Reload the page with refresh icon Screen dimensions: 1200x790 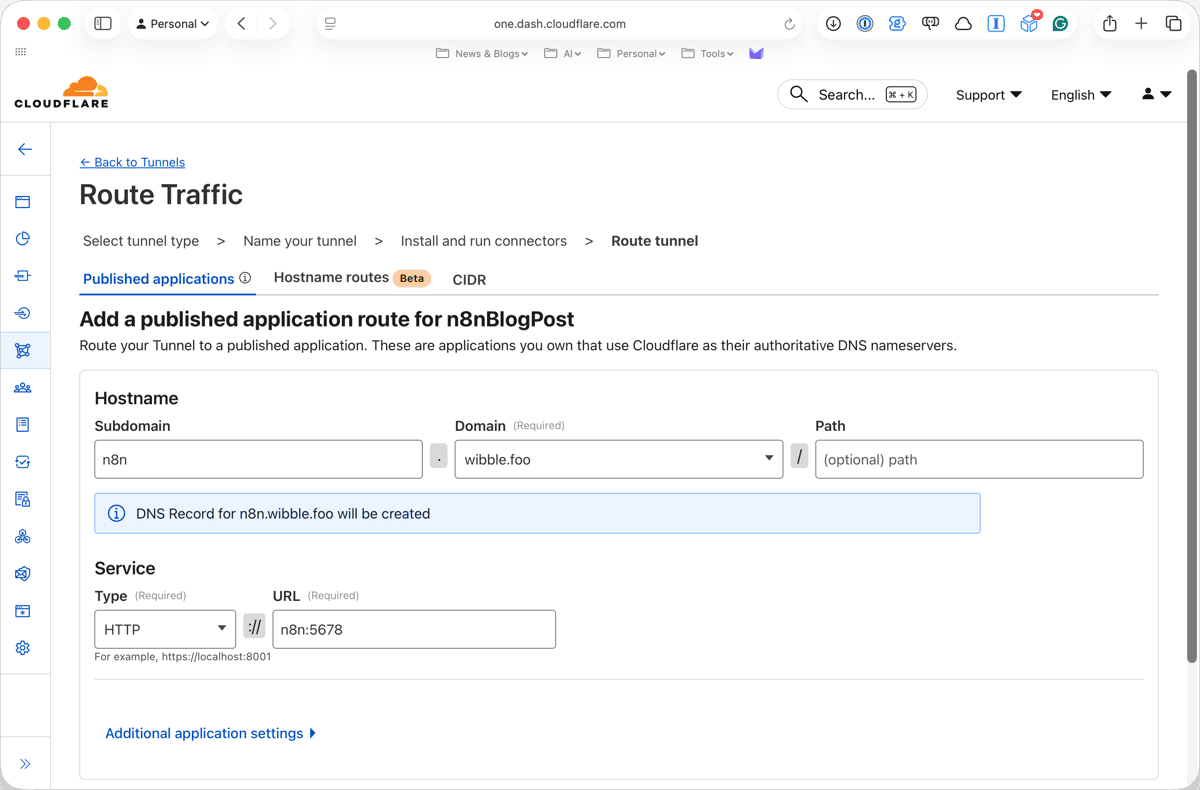pos(789,24)
